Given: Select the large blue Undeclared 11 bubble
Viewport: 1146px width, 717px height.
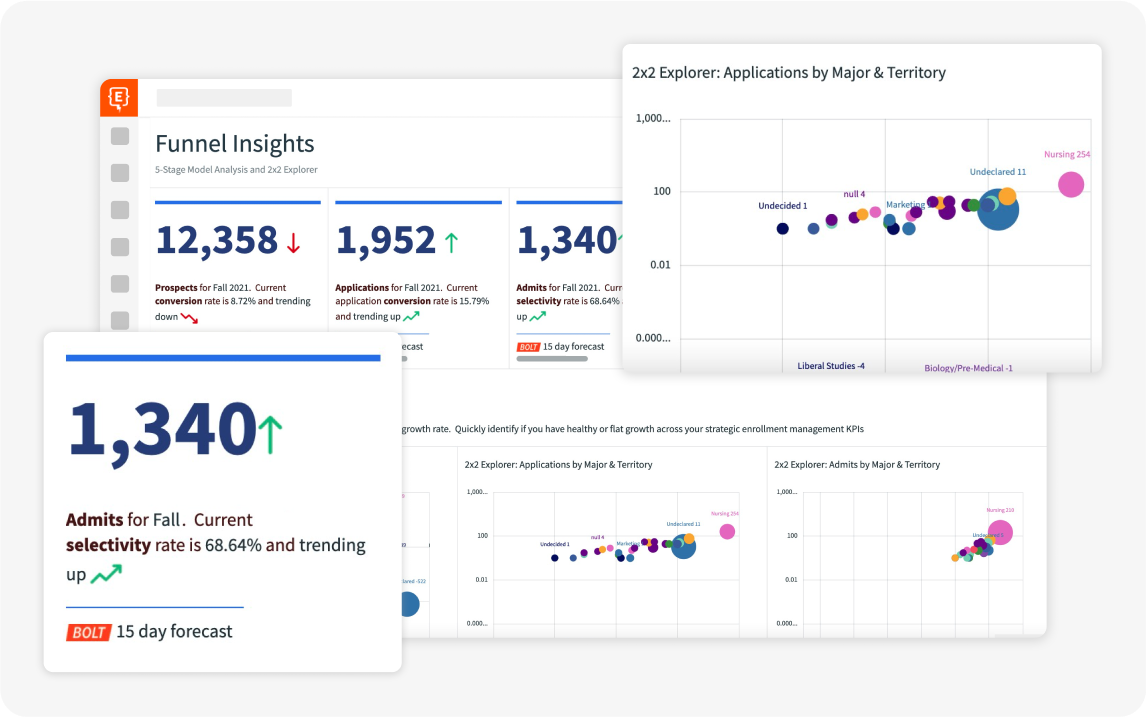Looking at the screenshot, I should (x=998, y=210).
